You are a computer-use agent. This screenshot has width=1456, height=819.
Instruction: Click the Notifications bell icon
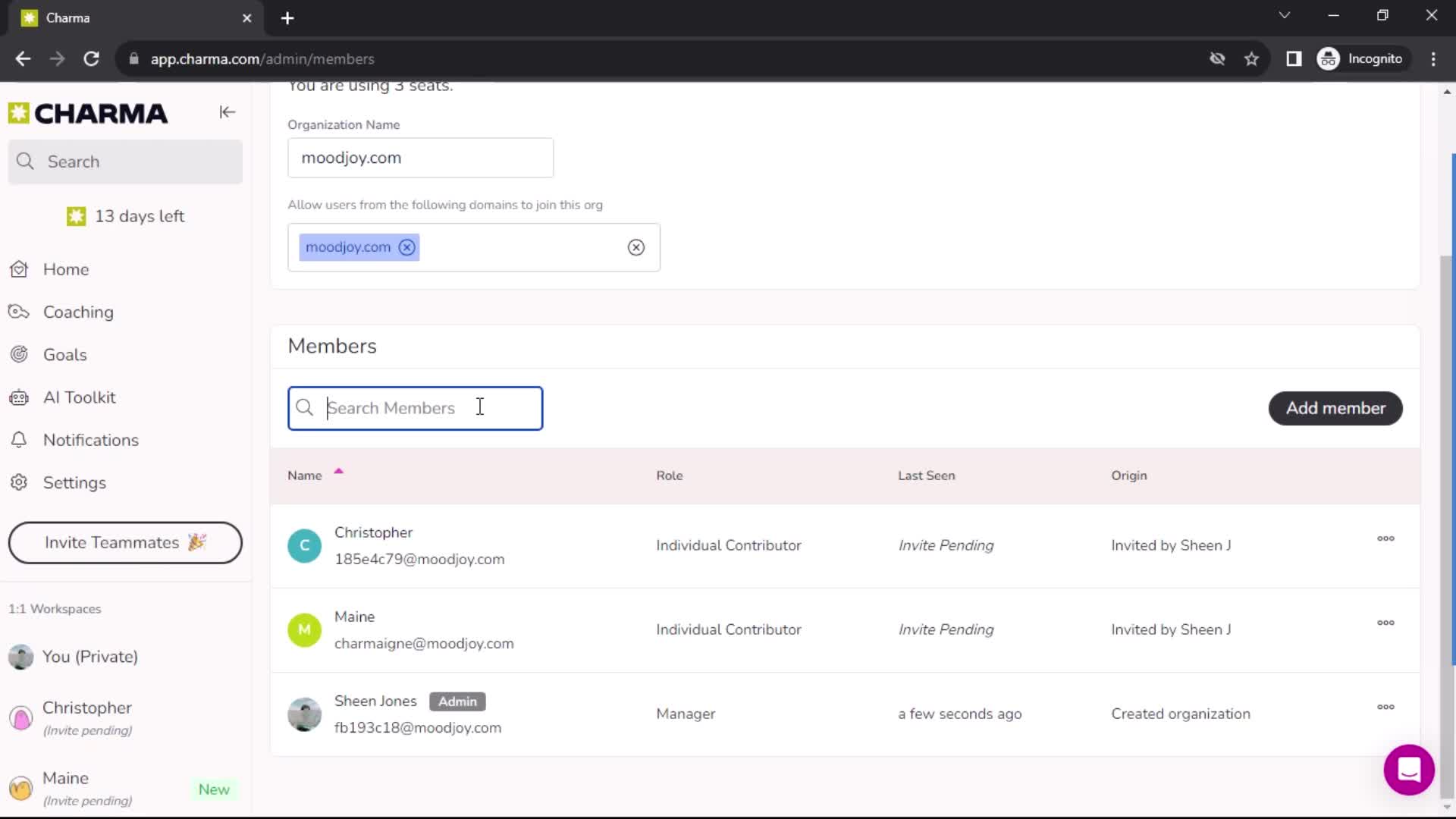click(x=19, y=440)
